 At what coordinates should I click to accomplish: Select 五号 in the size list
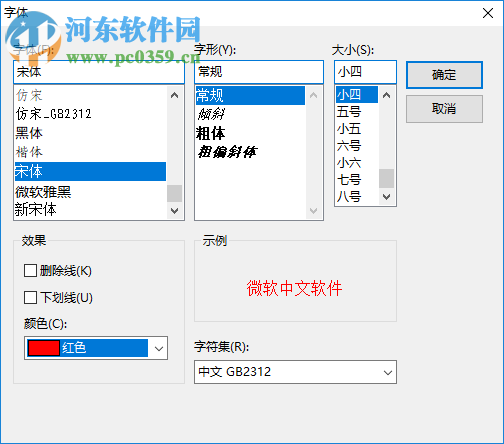pos(357,112)
